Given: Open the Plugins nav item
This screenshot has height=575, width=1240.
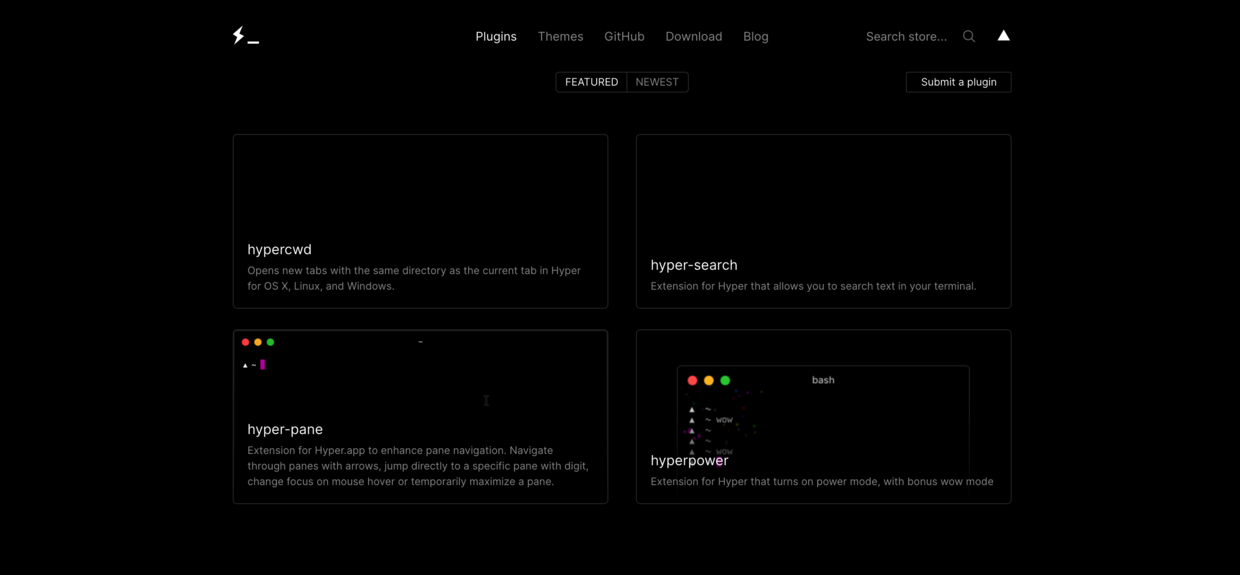Looking at the screenshot, I should [x=496, y=36].
